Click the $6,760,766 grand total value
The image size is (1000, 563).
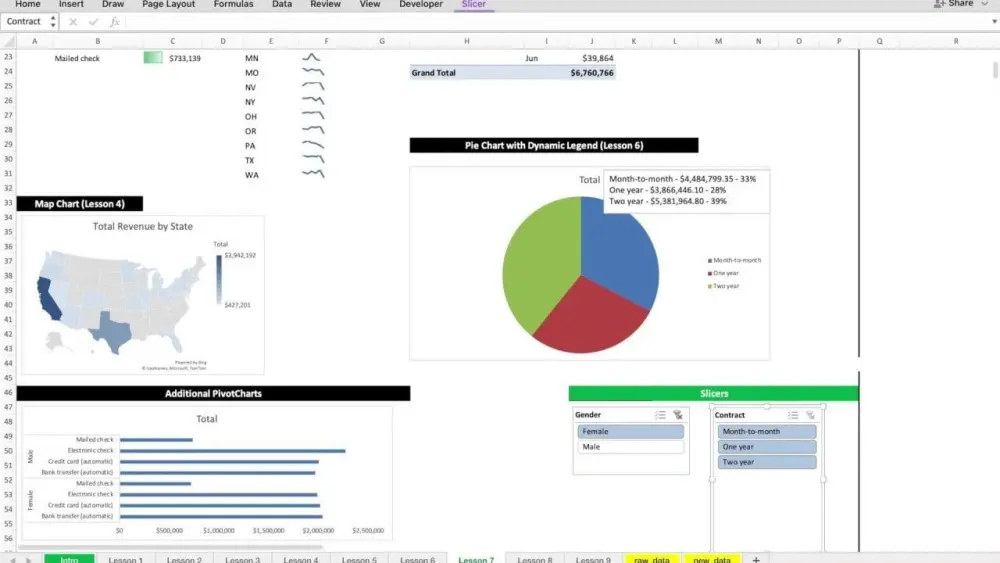(x=592, y=73)
